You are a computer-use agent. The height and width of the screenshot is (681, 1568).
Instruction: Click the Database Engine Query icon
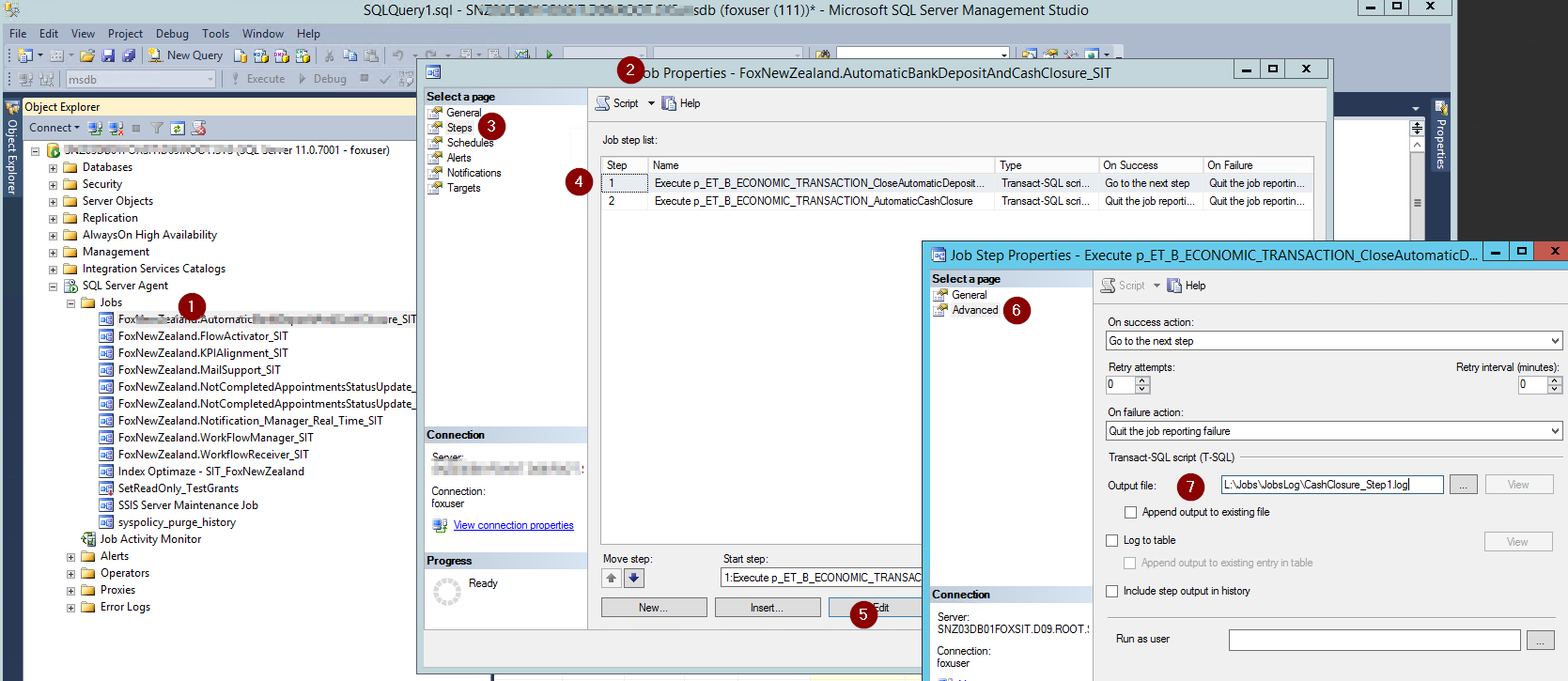point(241,55)
